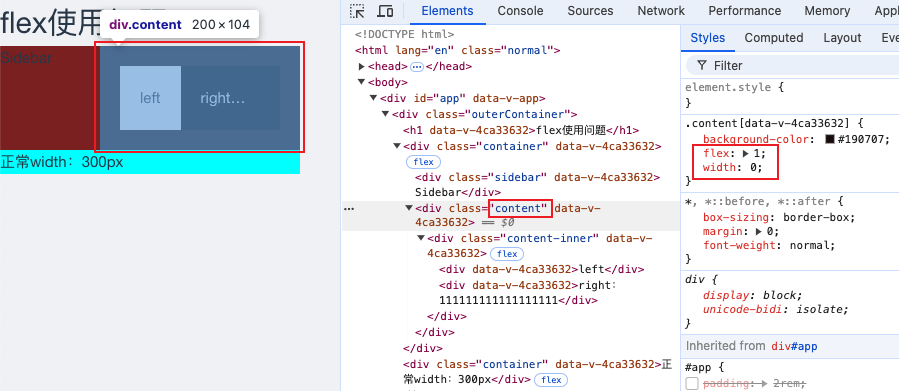Expand the head element node

point(362,67)
